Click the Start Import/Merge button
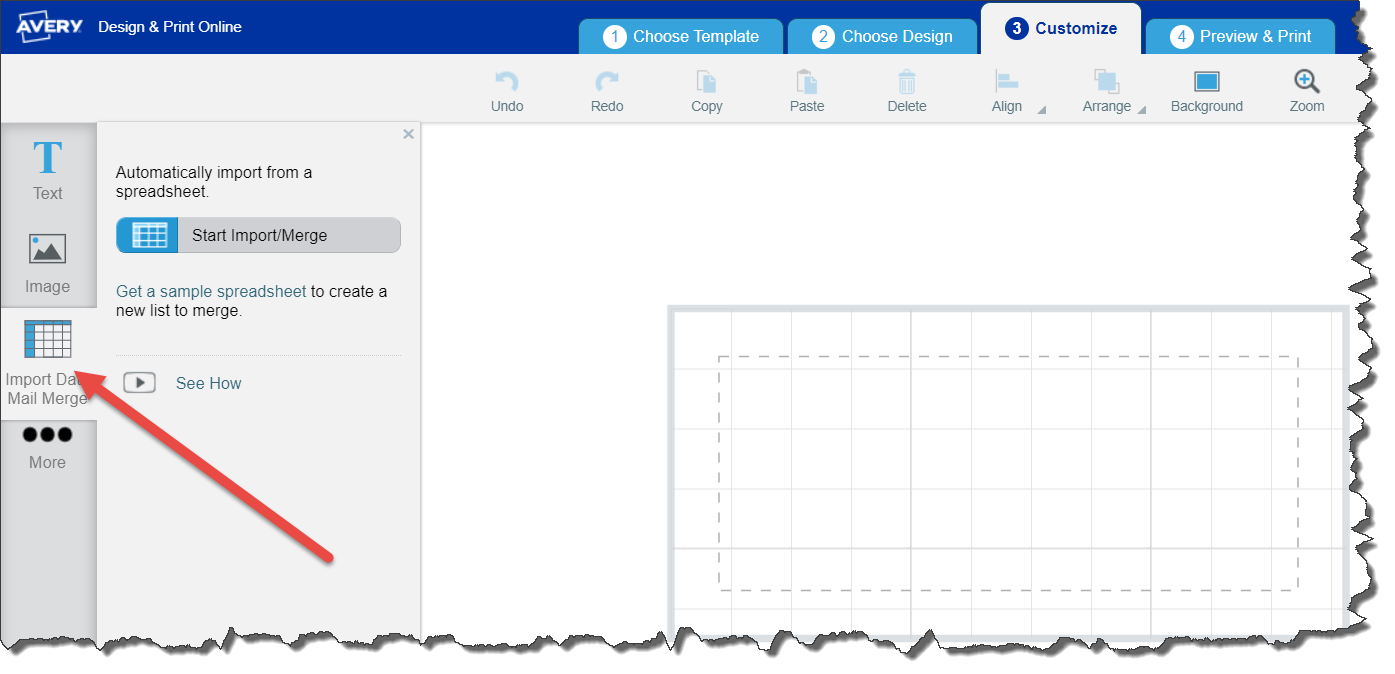The image size is (1395, 674). [x=258, y=236]
